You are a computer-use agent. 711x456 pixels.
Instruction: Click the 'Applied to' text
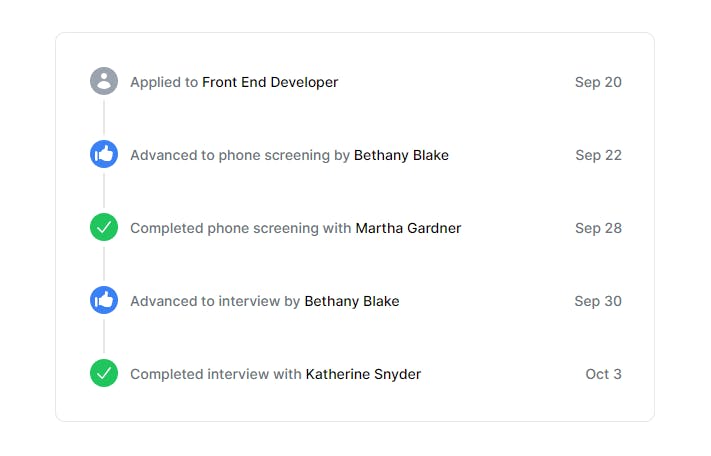(x=164, y=82)
